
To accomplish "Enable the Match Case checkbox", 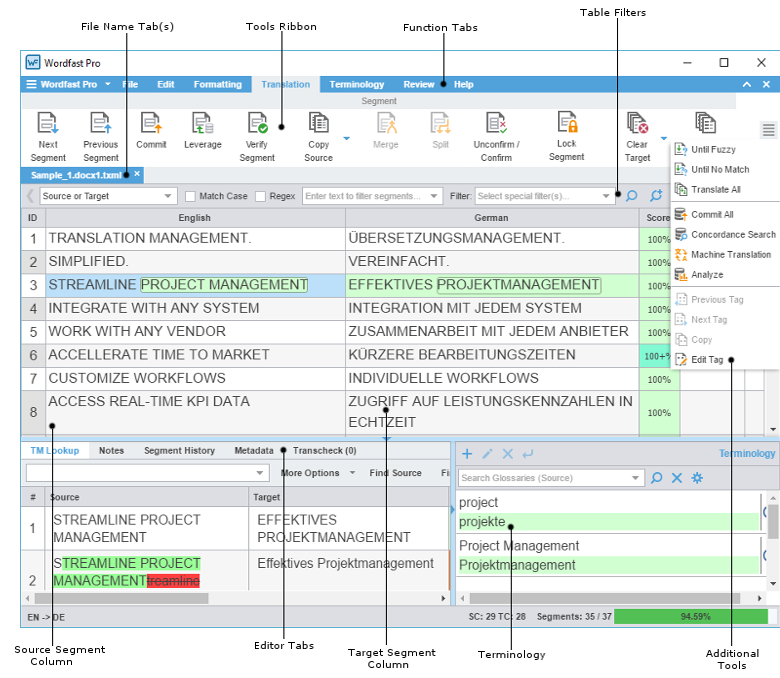I will coord(191,196).
